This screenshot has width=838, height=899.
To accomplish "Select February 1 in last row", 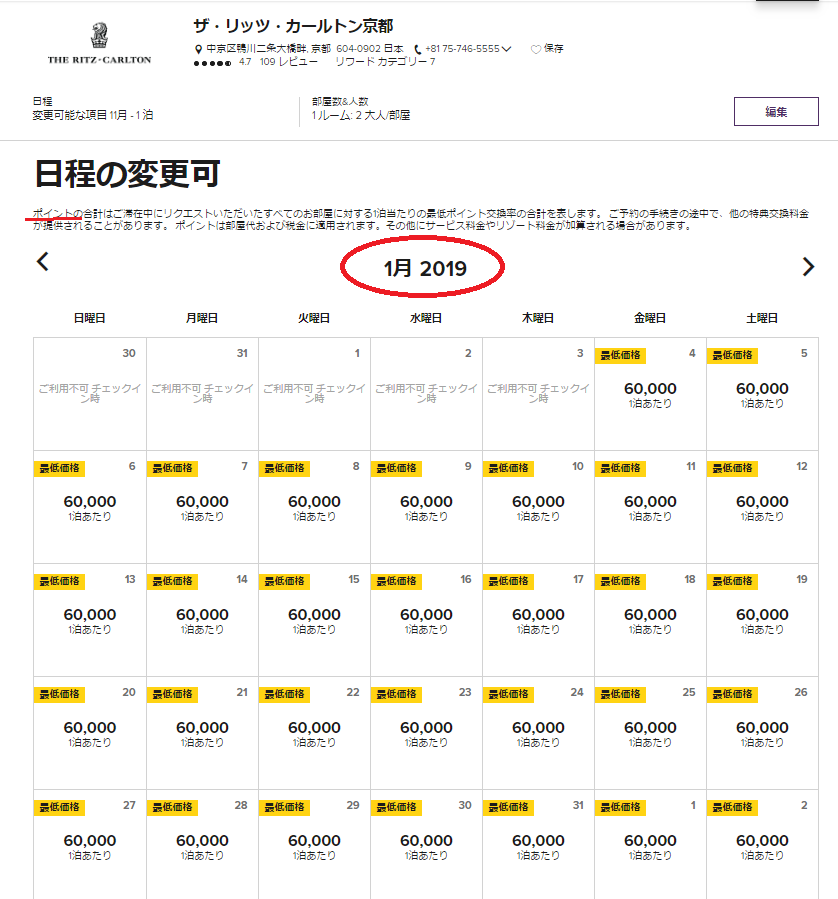I will (x=650, y=845).
